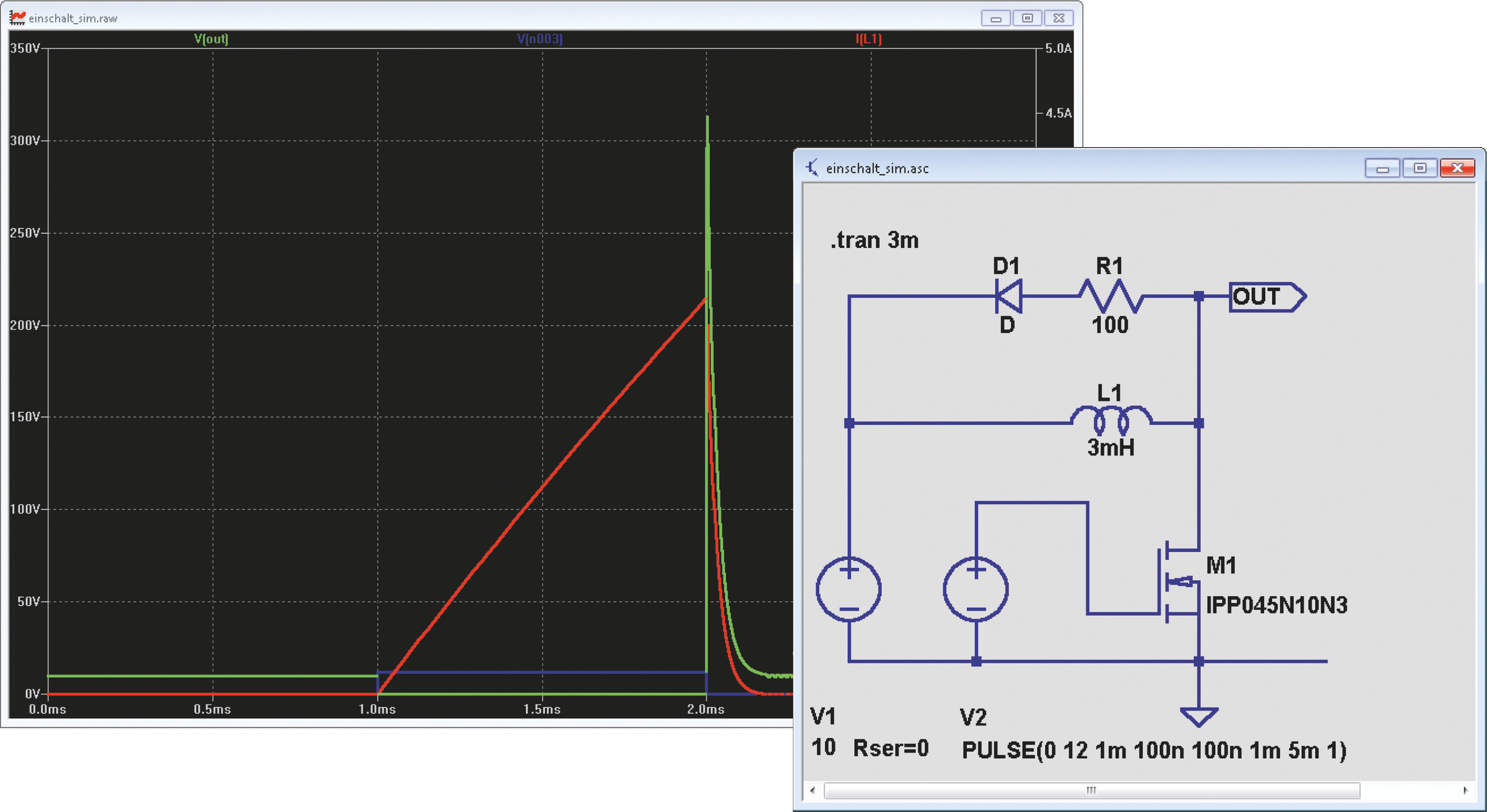
Task: Click the V1 voltage source symbol
Action: (x=848, y=589)
